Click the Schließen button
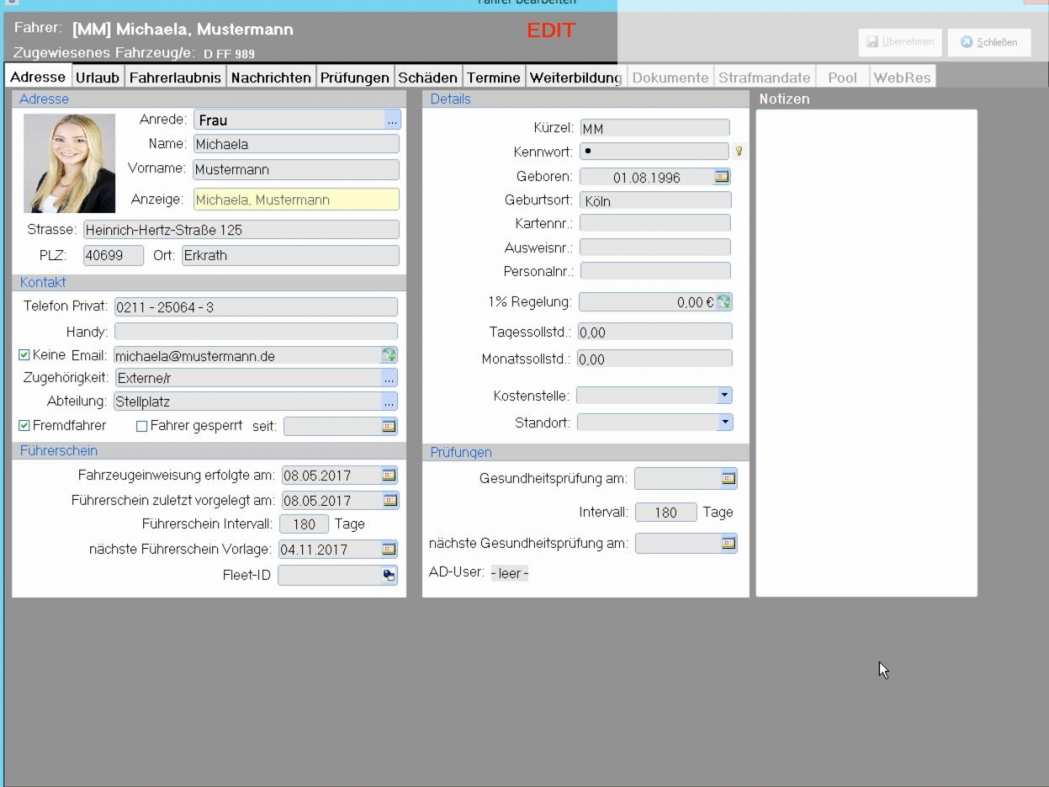 [989, 42]
